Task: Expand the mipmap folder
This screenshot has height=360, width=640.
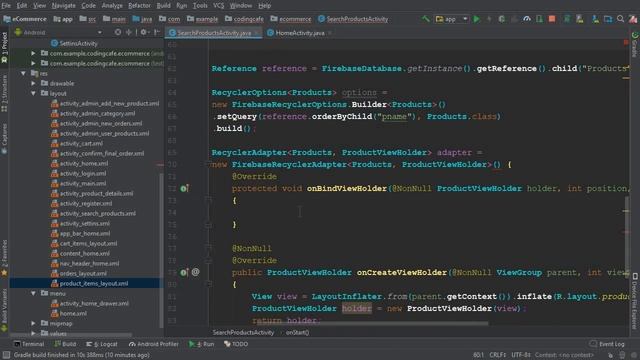Action: click(x=33, y=323)
